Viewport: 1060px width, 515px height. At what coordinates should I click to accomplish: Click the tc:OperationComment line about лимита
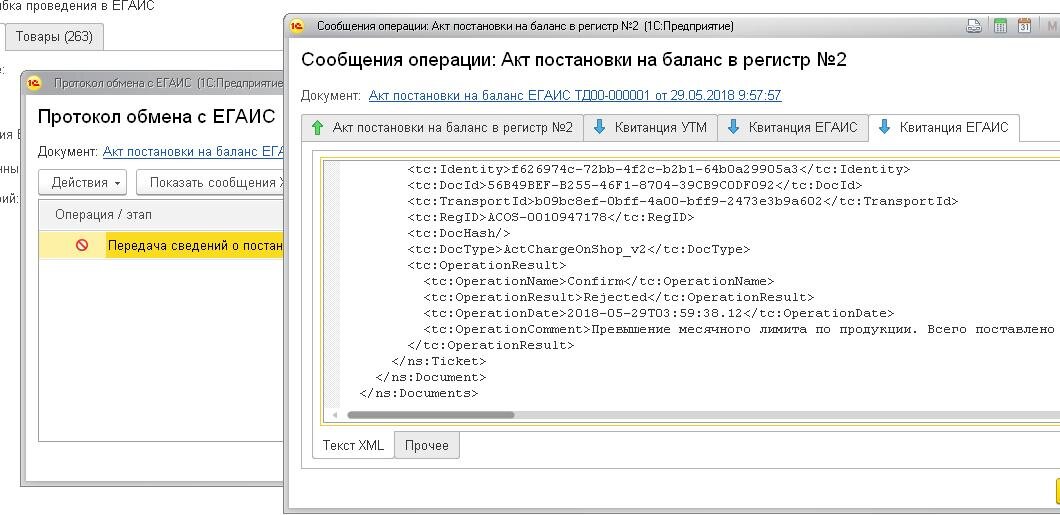[x=742, y=329]
